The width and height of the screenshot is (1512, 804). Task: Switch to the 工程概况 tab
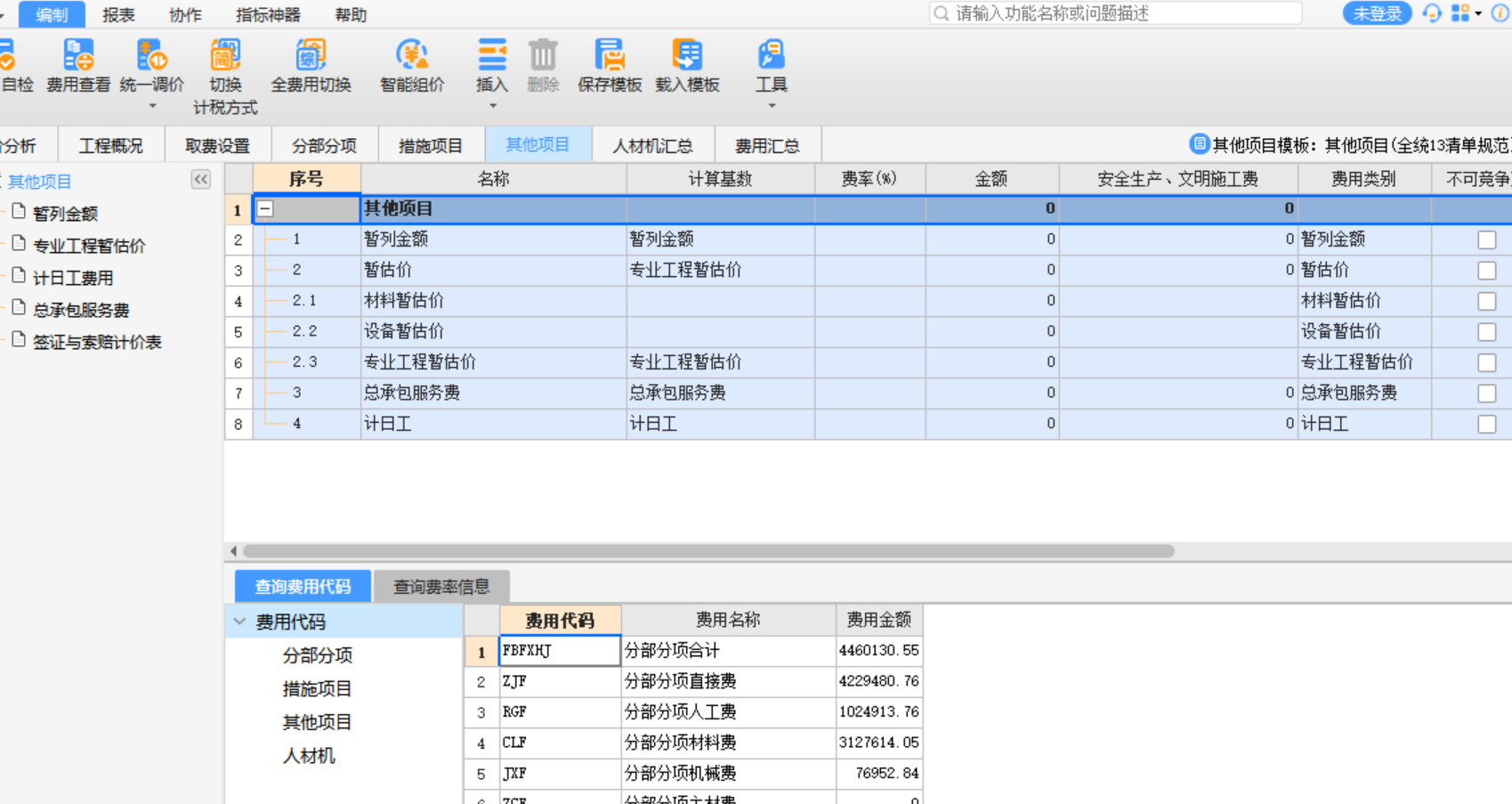111,145
